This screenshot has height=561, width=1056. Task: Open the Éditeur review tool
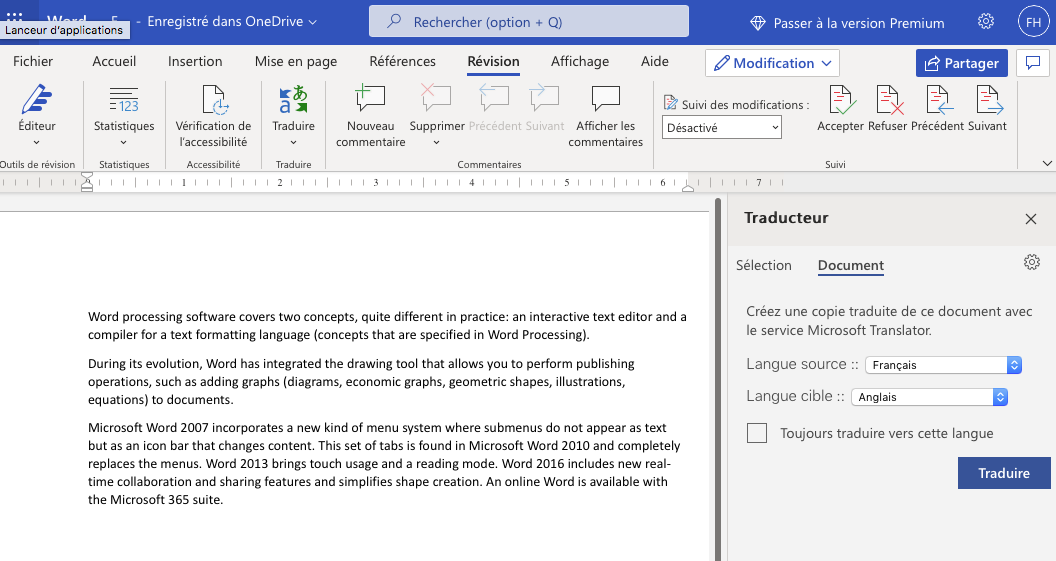click(37, 114)
